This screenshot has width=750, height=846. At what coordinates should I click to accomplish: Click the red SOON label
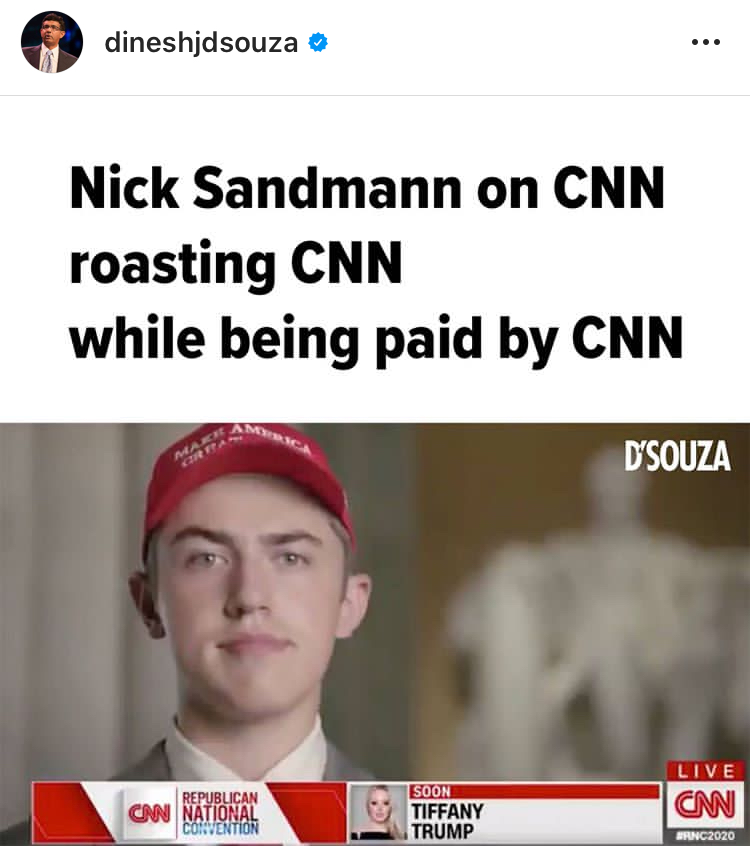click(431, 792)
